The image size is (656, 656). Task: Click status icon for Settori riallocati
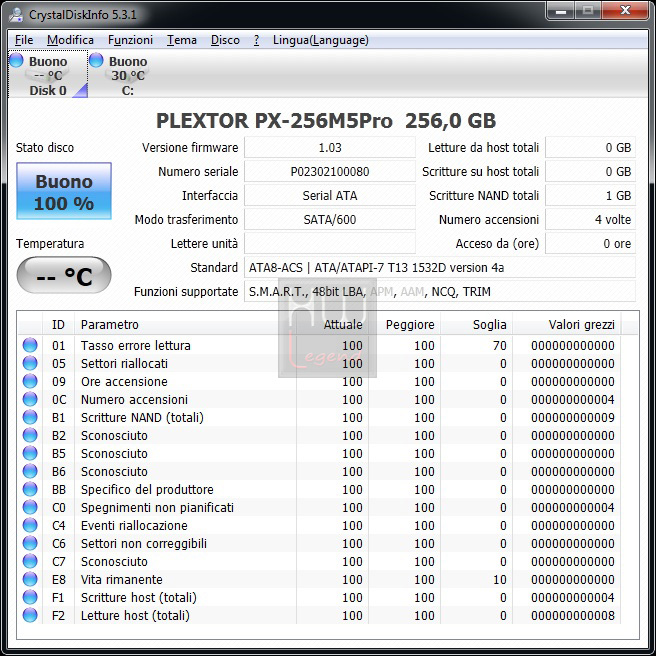pos(30,363)
